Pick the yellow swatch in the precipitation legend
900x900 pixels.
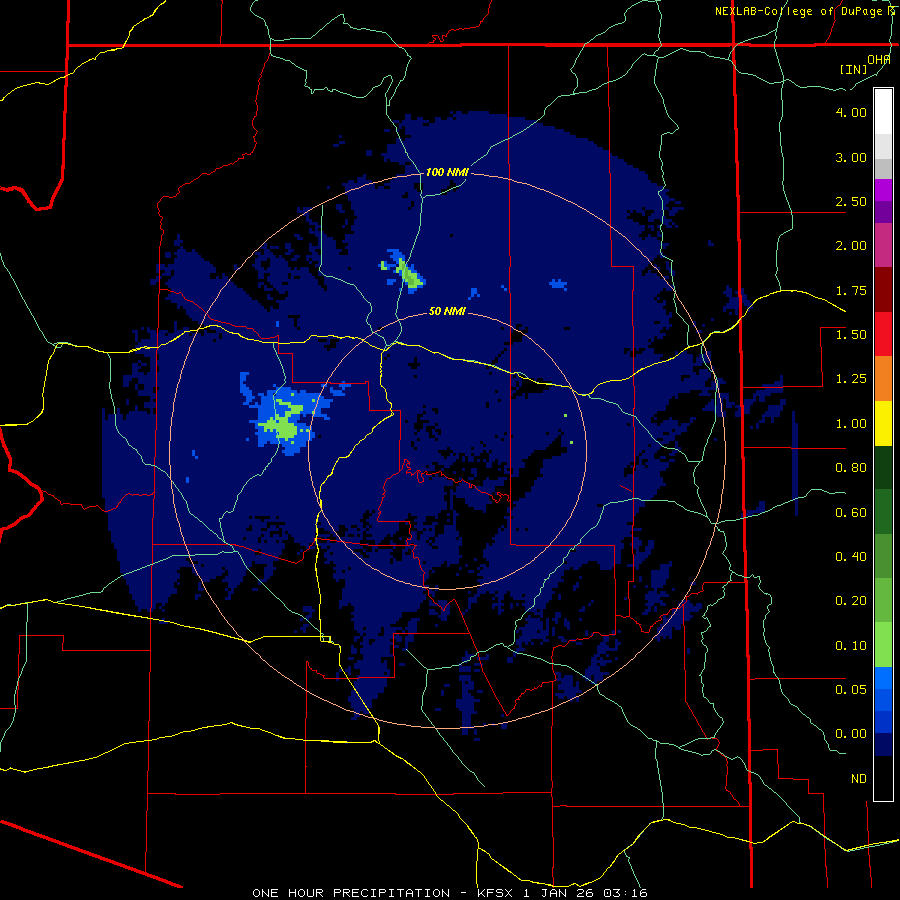[883, 423]
